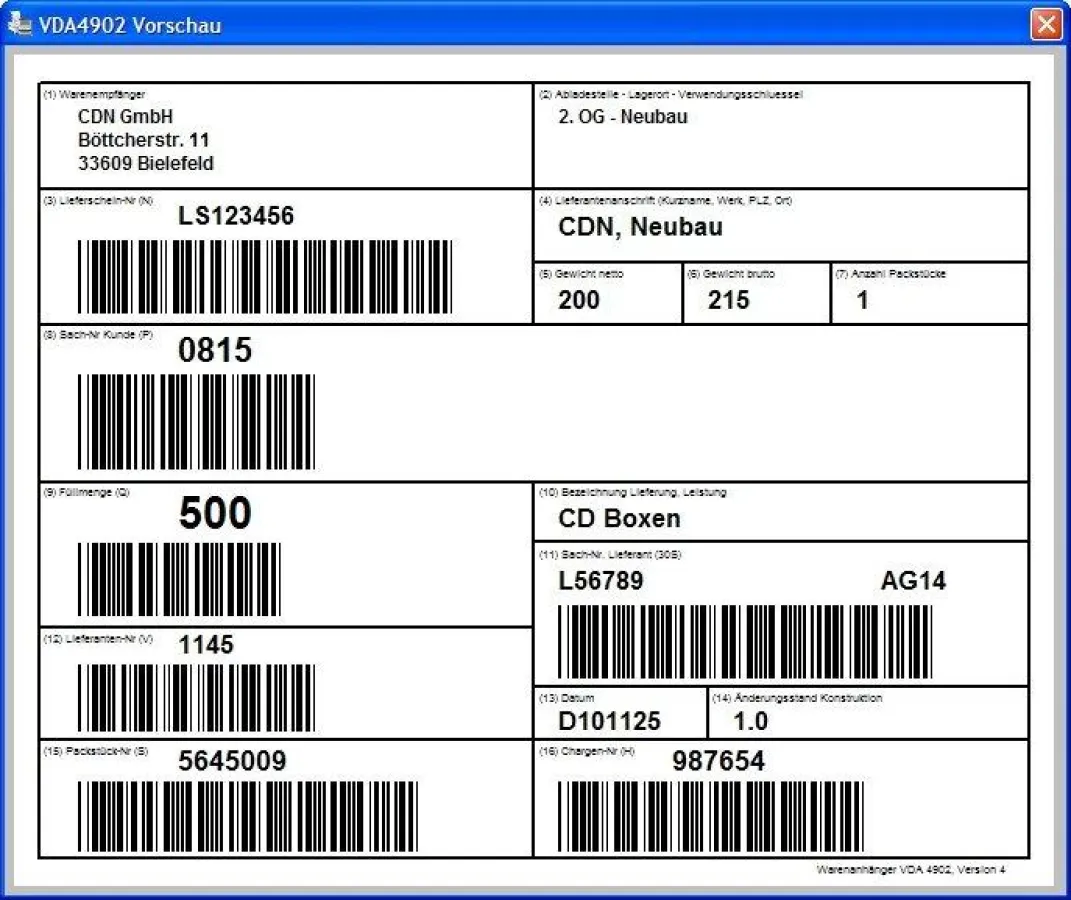Click the Warenempfänger address CDN GmbH
This screenshot has width=1071, height=900.
127,116
